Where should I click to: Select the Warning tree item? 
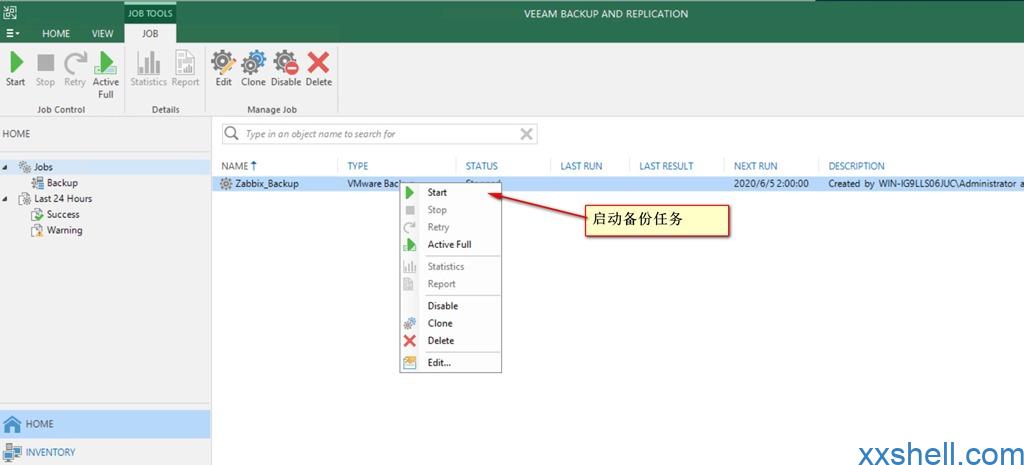[x=64, y=230]
